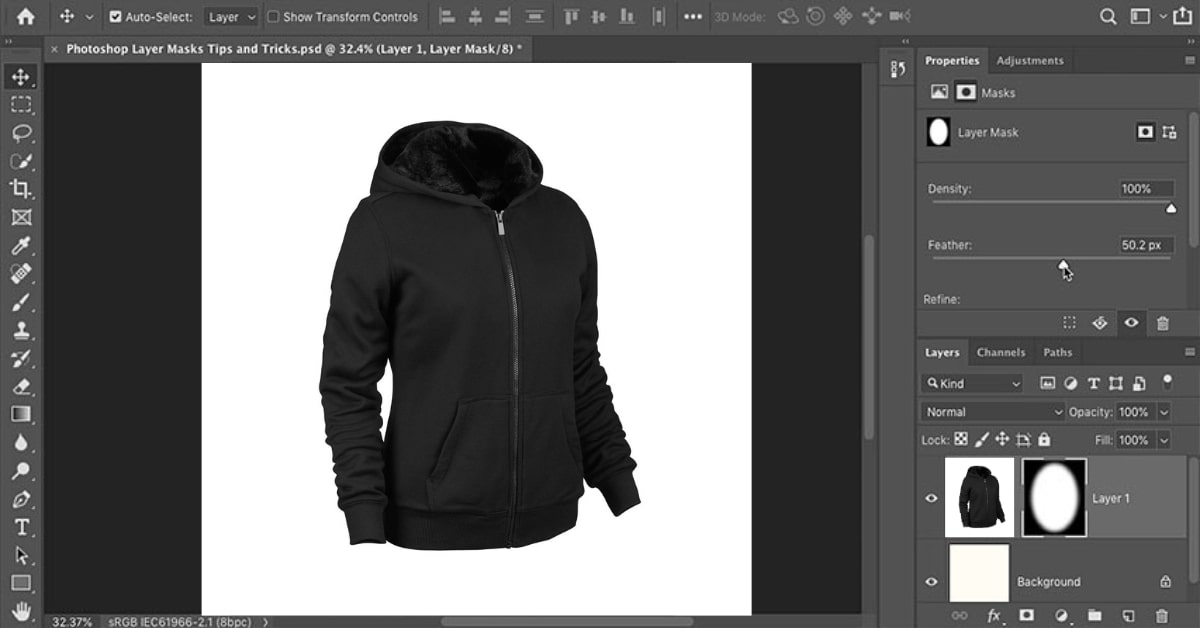Click Load Selection from Mask icon
This screenshot has height=628, width=1200.
pyautogui.click(x=1070, y=323)
